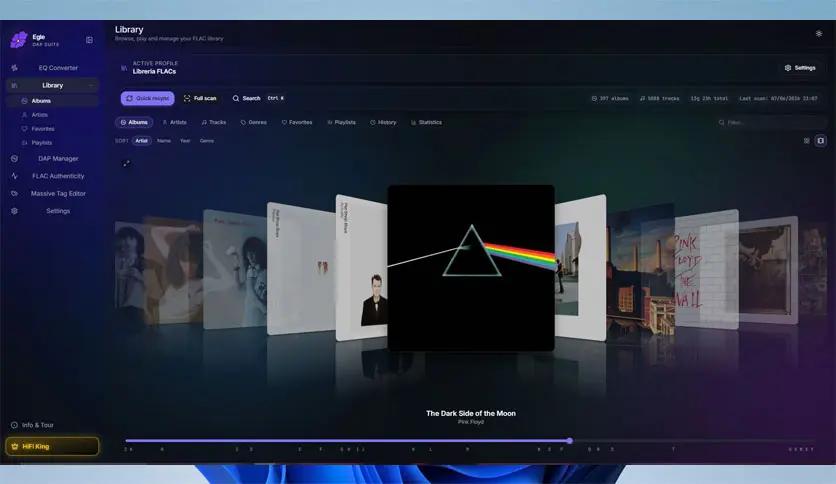The image size is (836, 484).
Task: Click the Last scan timestamp
Action: tap(778, 99)
